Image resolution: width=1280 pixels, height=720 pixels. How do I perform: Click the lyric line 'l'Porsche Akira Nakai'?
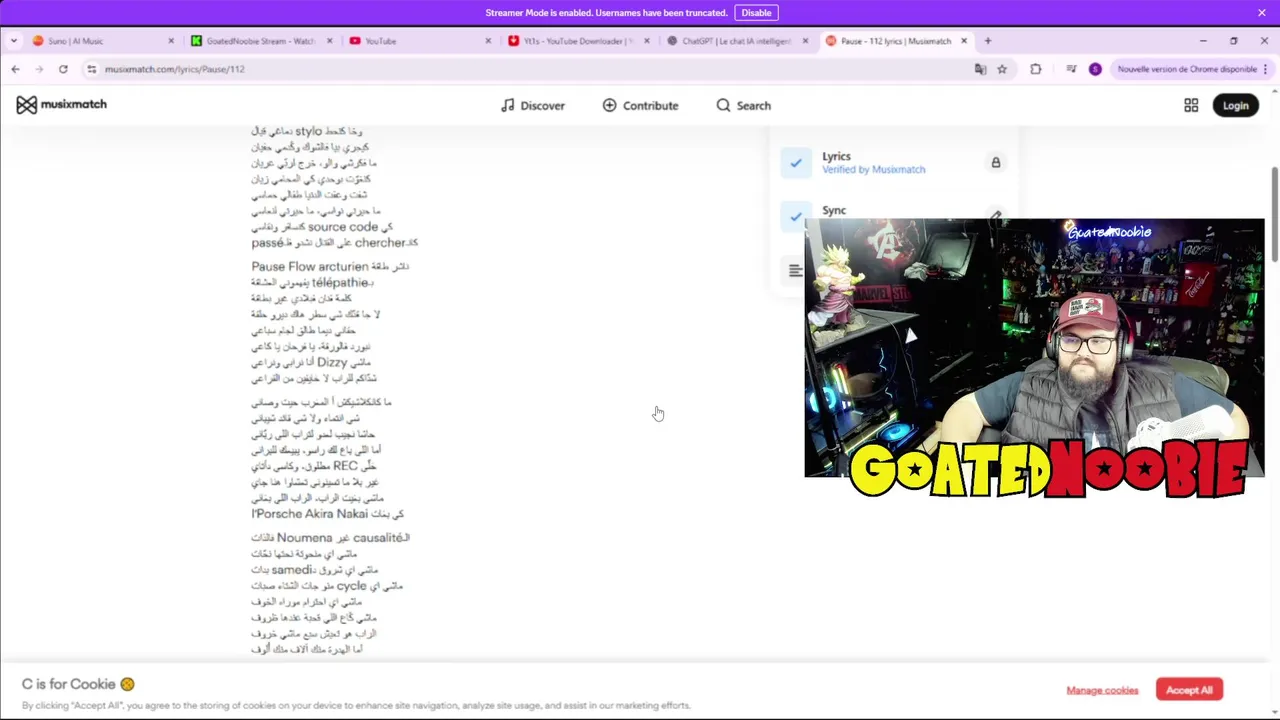[327, 513]
